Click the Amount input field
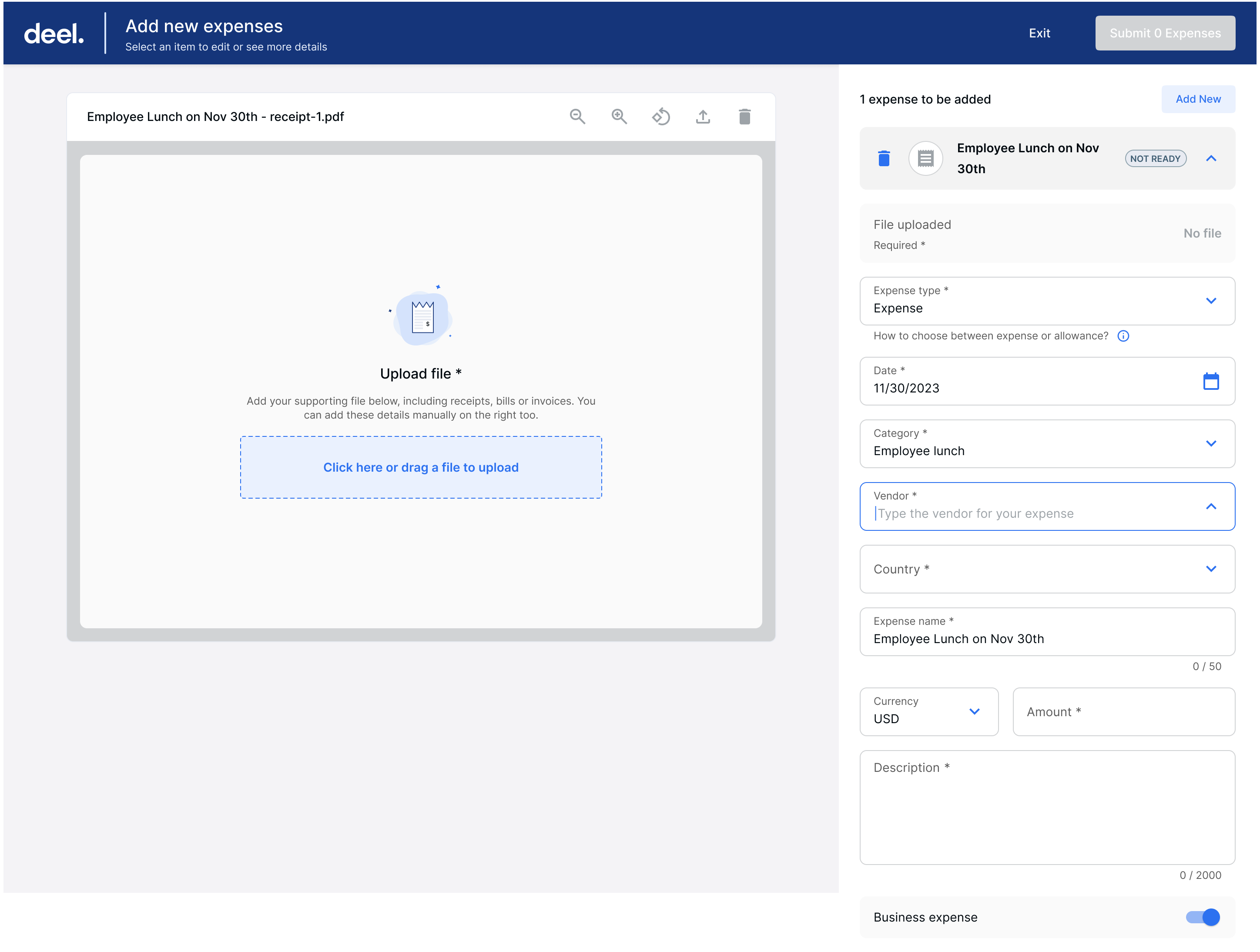The image size is (1260, 952). coord(1123,711)
